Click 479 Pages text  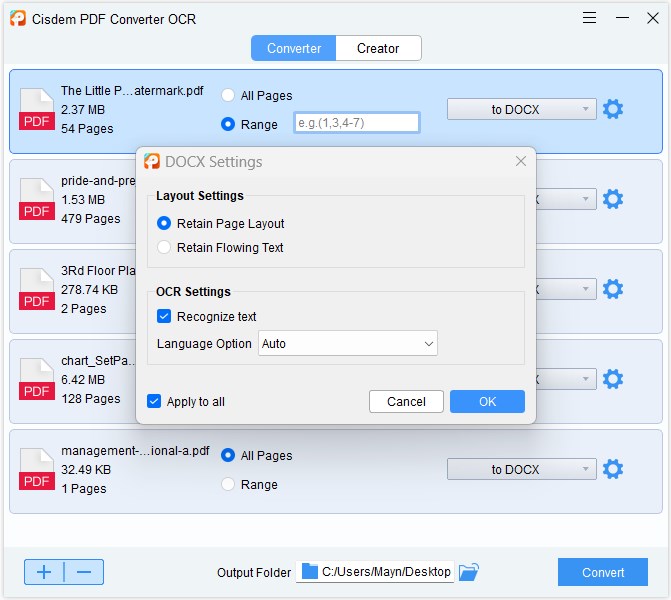[91, 219]
